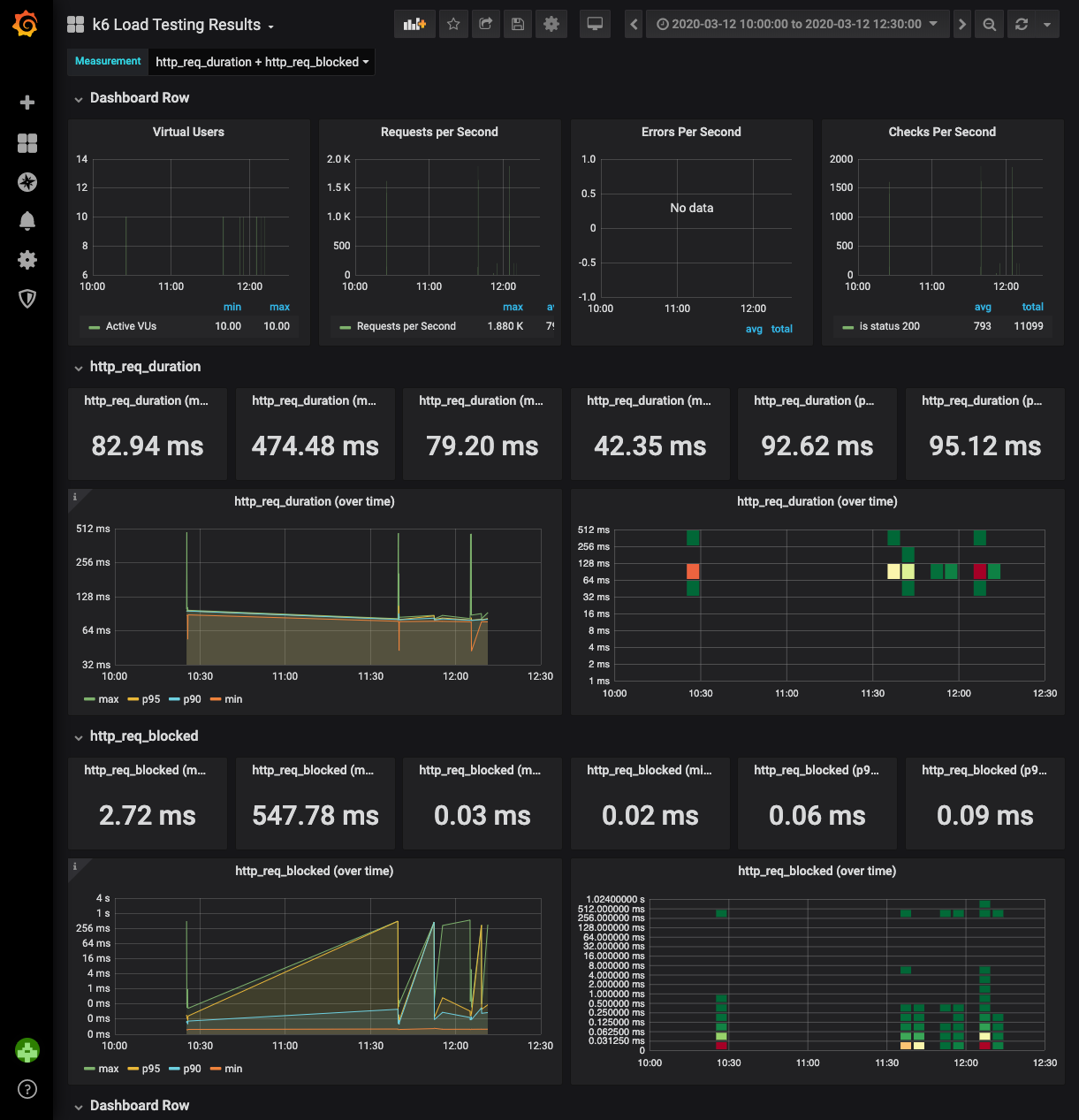Open the Alerting bell icon
Screen dimensions: 1079x1120
point(27,221)
